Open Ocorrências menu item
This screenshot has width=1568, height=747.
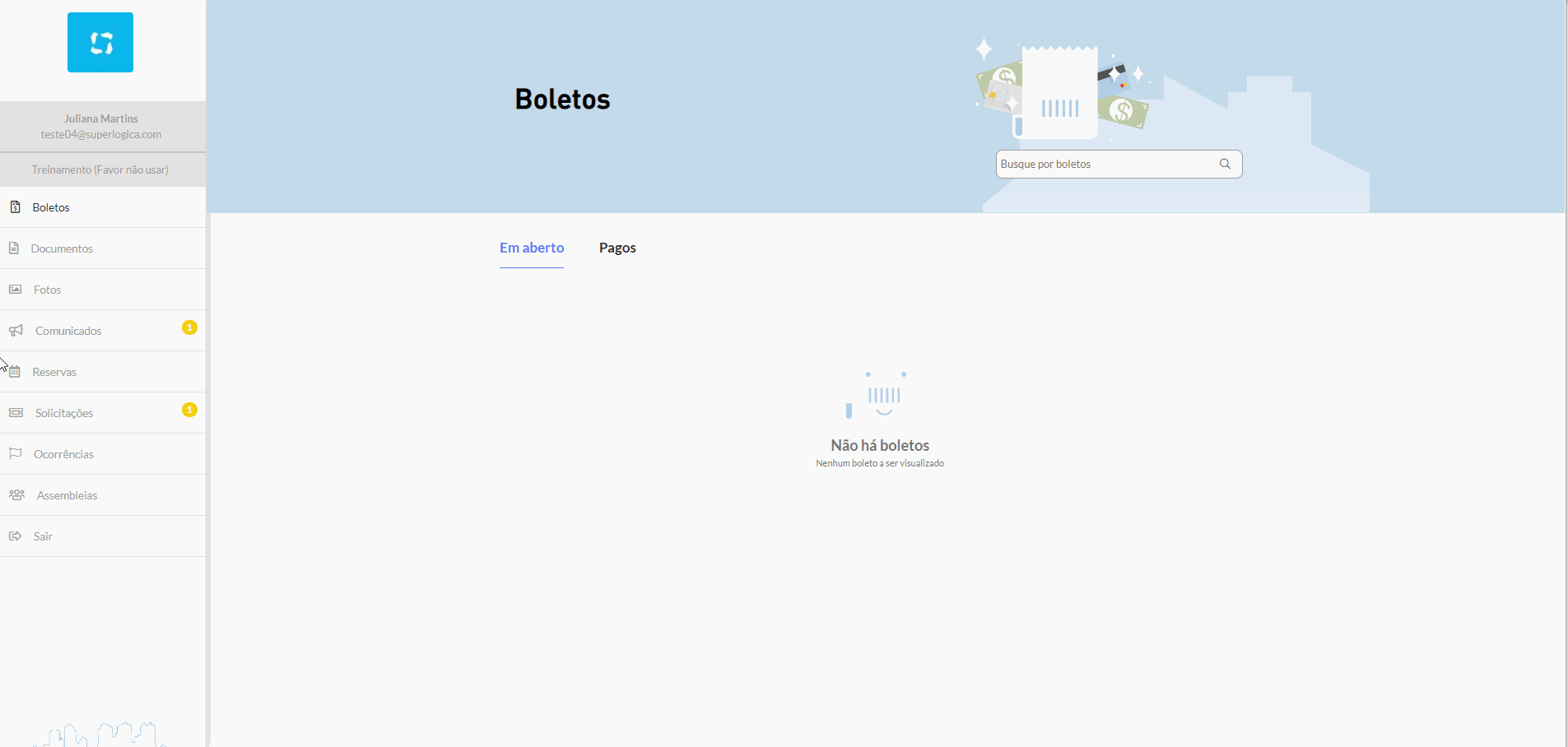point(103,454)
